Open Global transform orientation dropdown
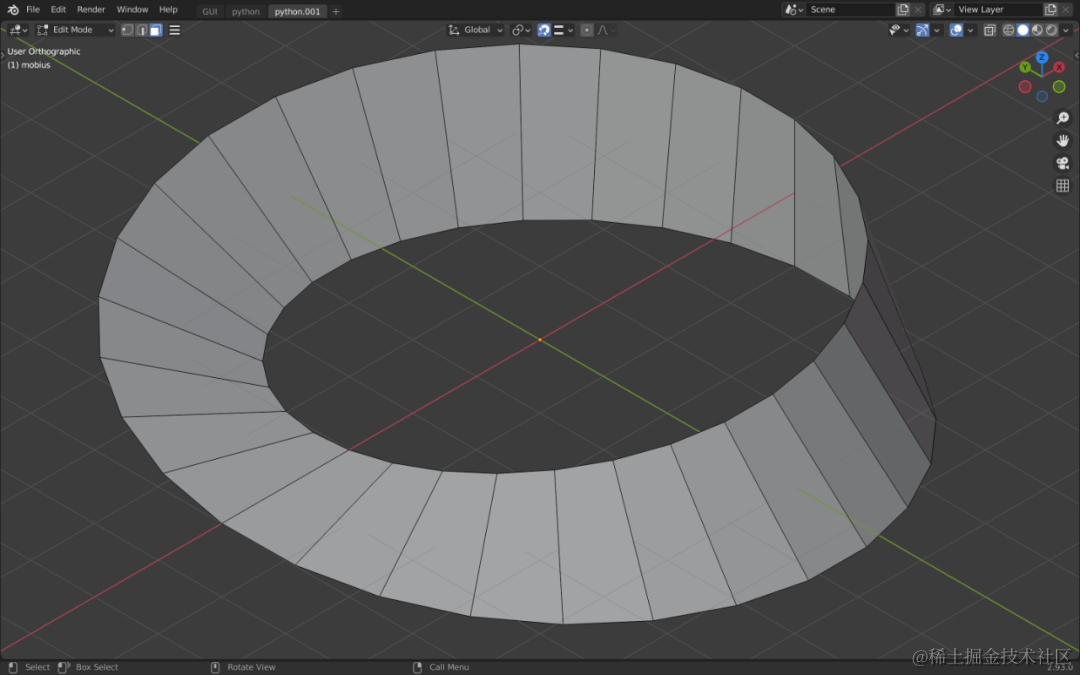The height and width of the screenshot is (675, 1080). click(x=475, y=30)
